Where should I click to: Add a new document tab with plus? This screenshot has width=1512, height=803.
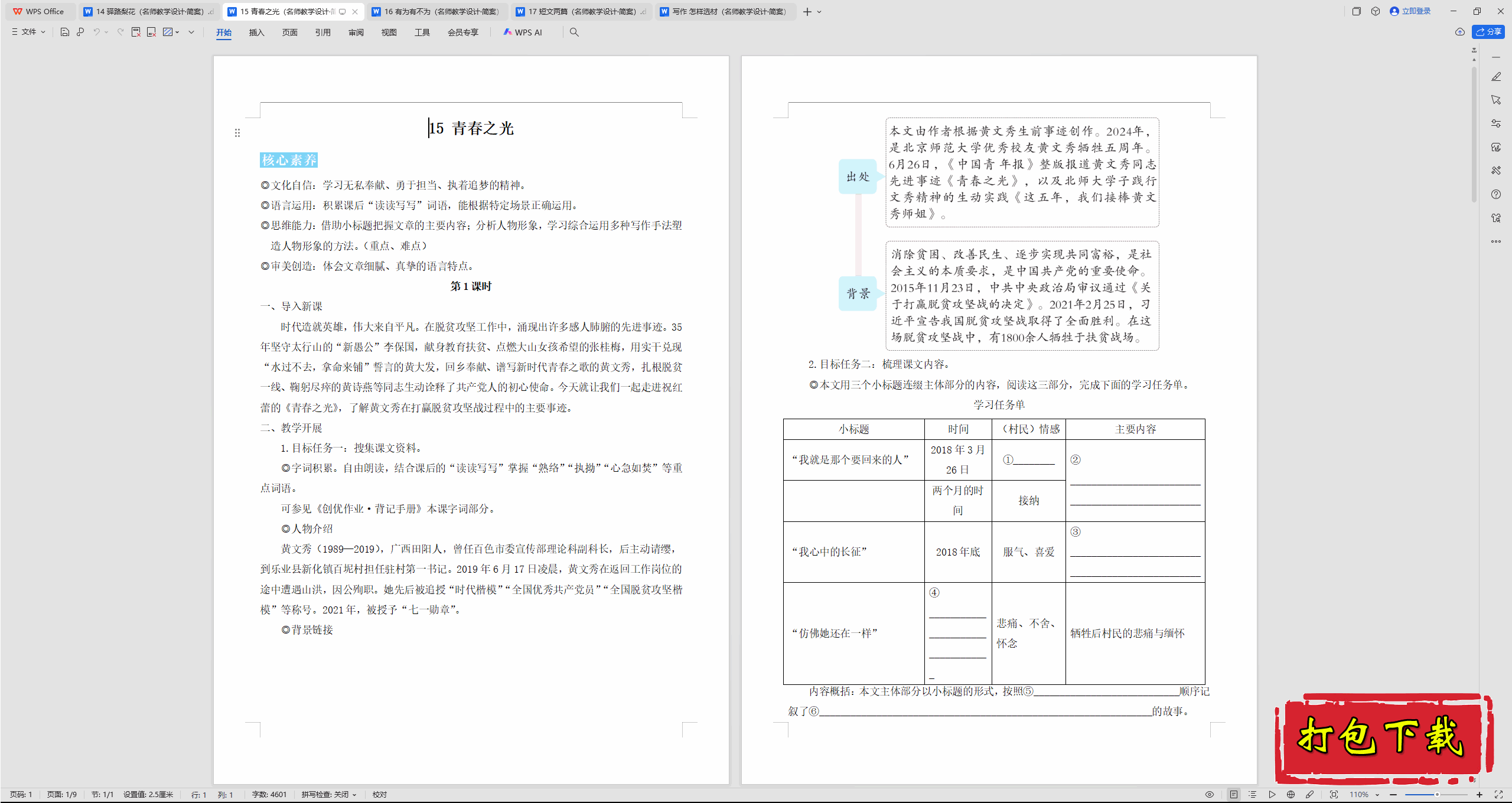[x=807, y=12]
